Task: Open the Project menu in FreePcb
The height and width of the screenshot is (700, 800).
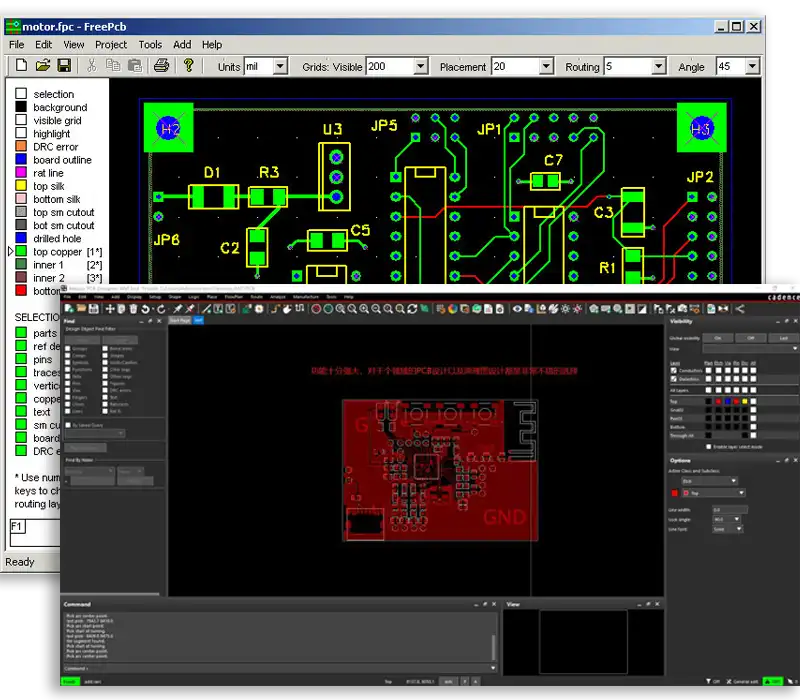Action: (111, 45)
